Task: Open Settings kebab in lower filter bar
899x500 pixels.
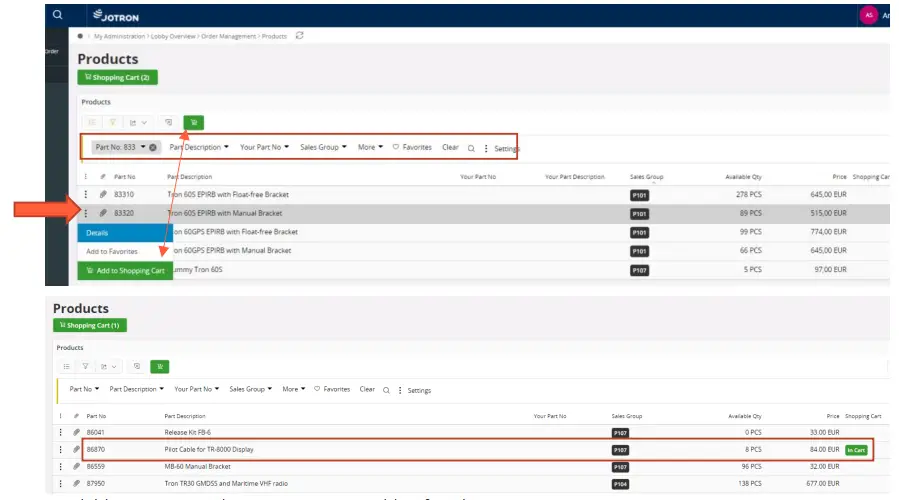Action: [400, 390]
